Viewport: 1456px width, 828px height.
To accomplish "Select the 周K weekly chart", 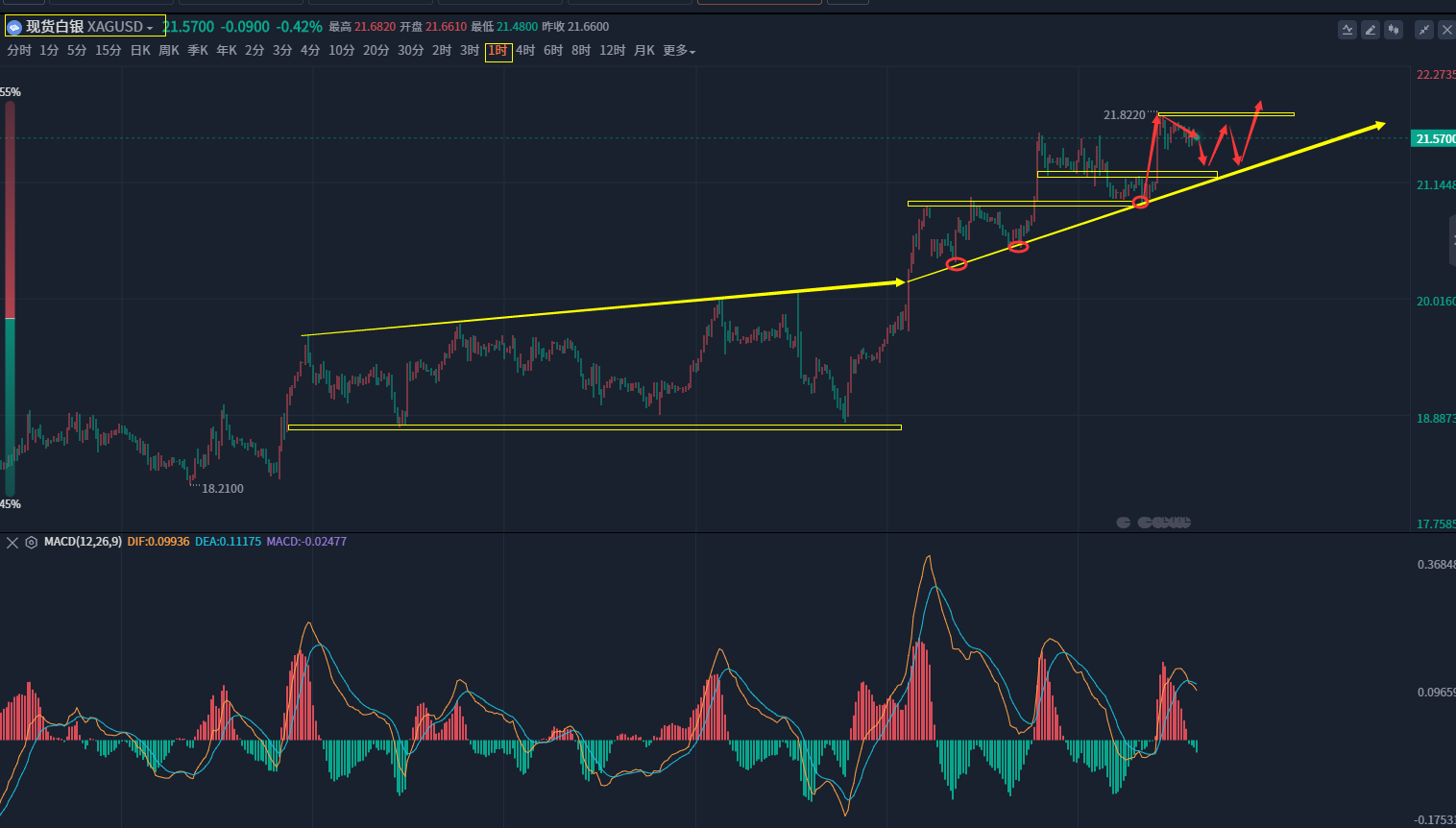I will (x=169, y=51).
